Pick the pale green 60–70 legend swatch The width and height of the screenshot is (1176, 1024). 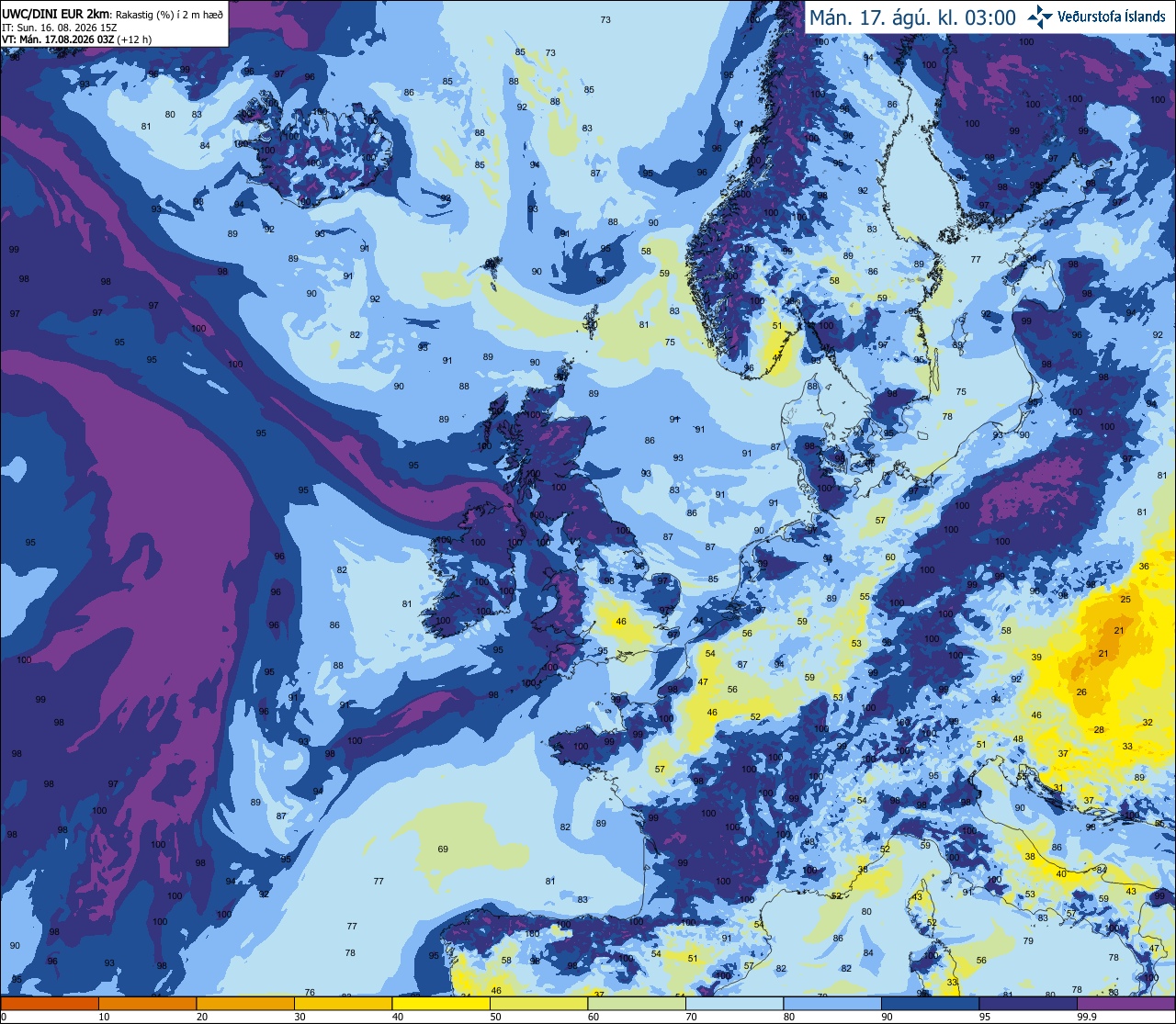(x=637, y=1003)
